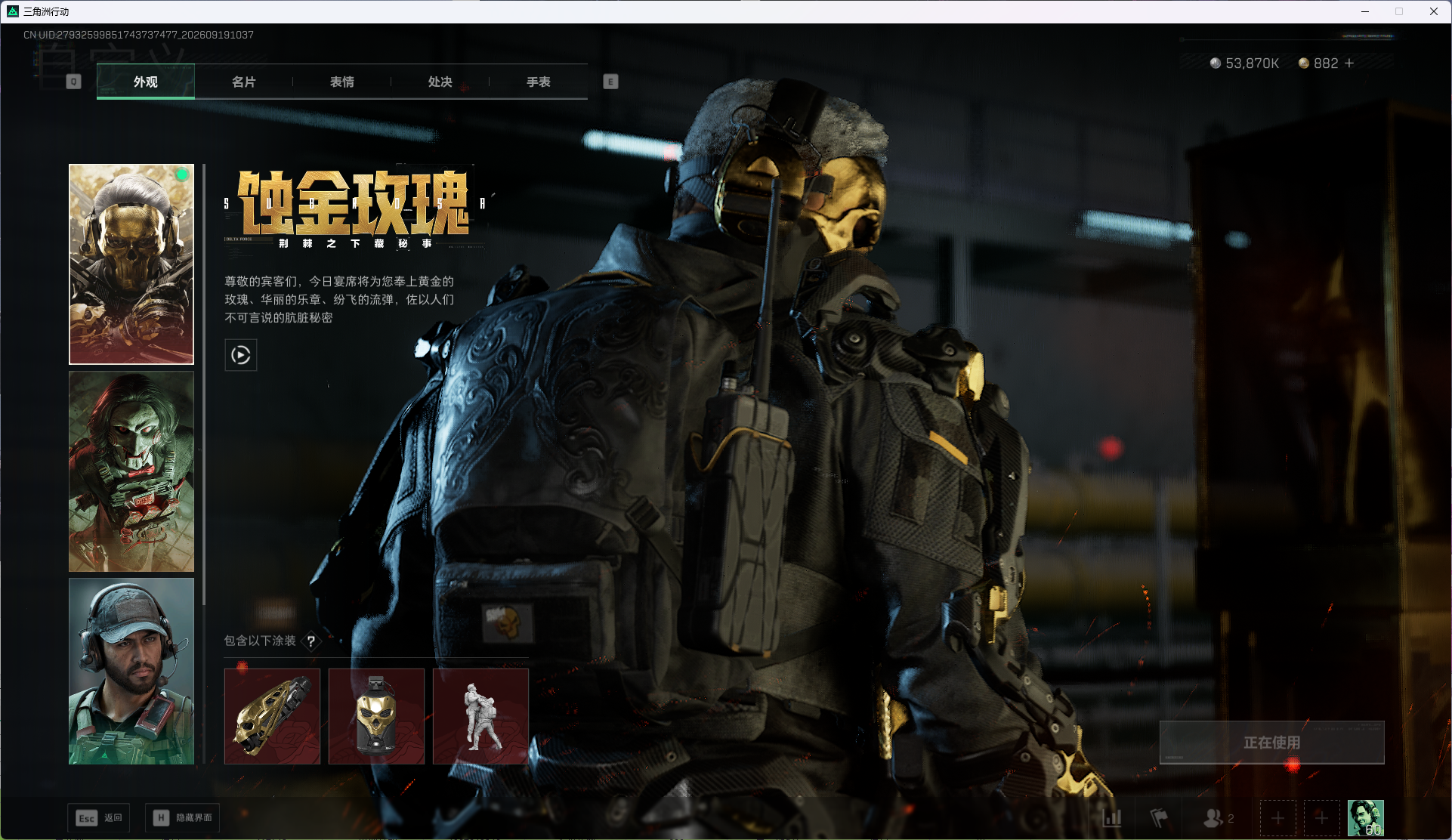Go to the 处决 tab

pos(440,82)
